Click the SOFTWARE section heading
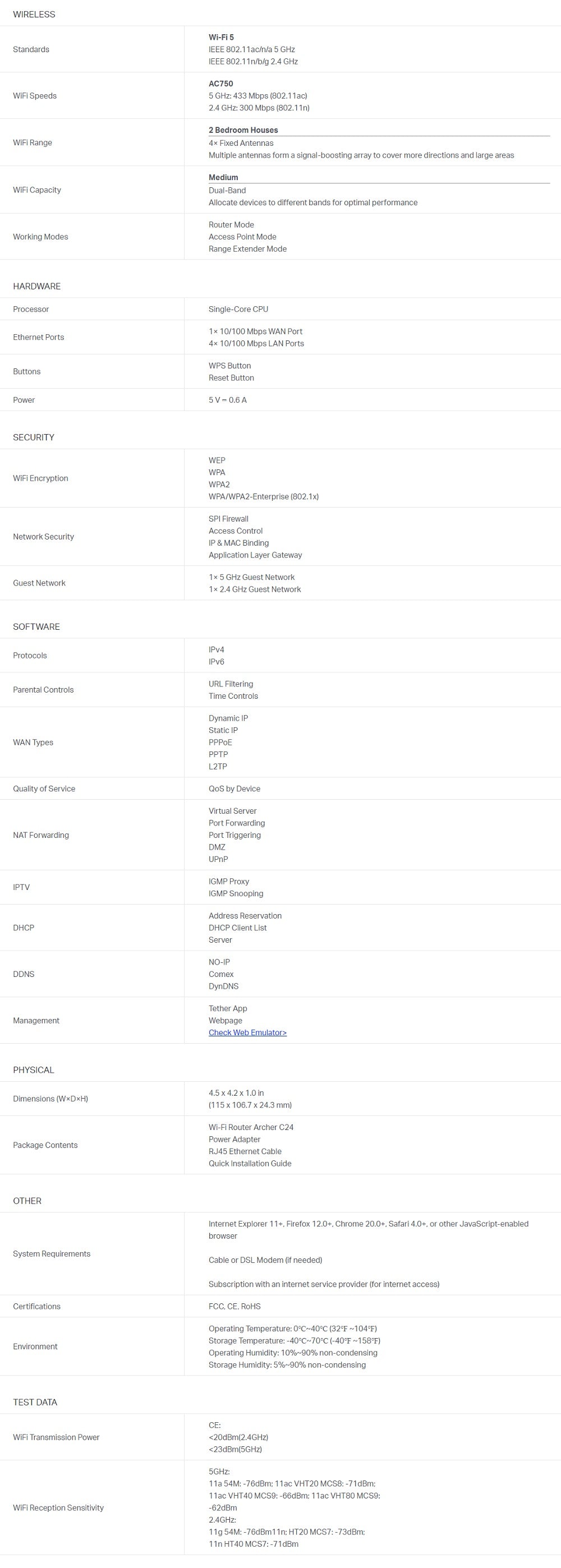Viewport: 561px width, 1568px height. [36, 626]
